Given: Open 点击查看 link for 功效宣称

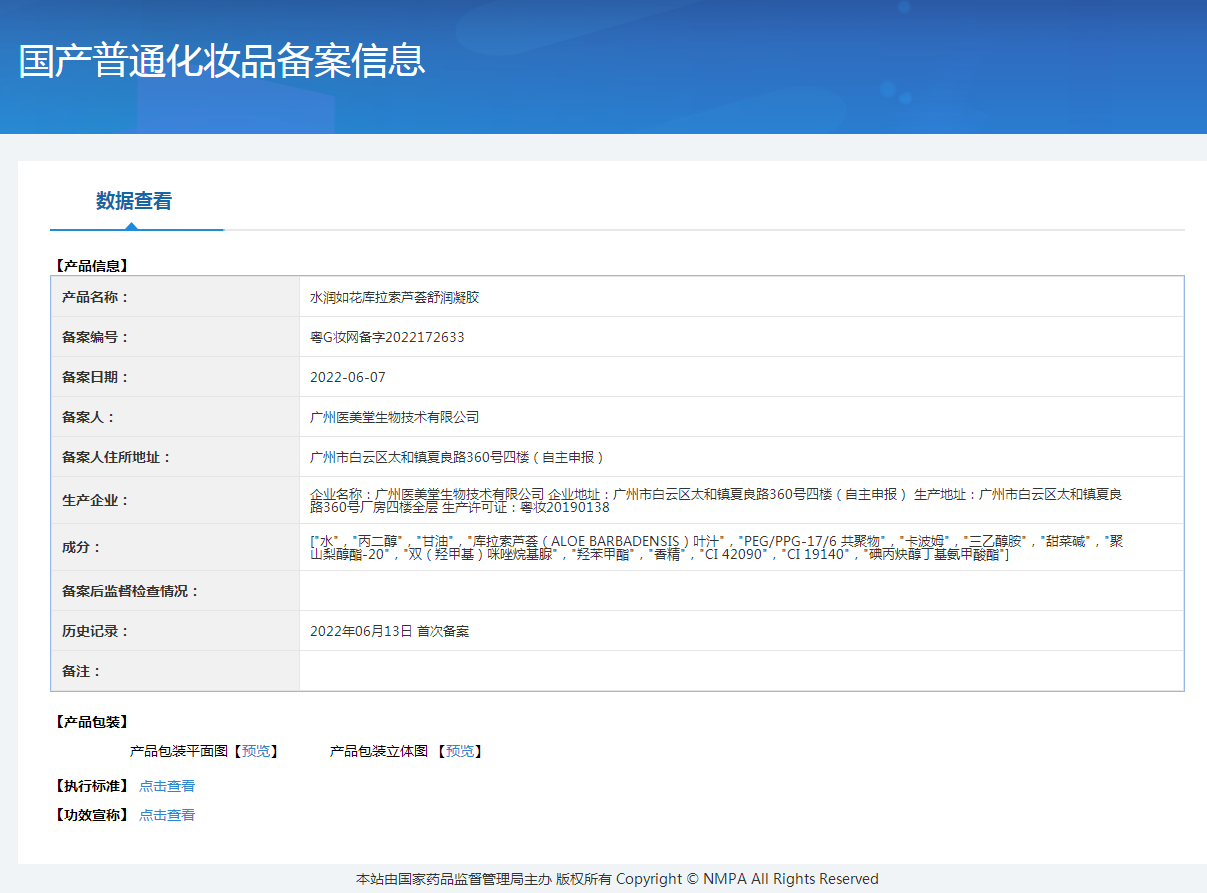Looking at the screenshot, I should [167, 815].
